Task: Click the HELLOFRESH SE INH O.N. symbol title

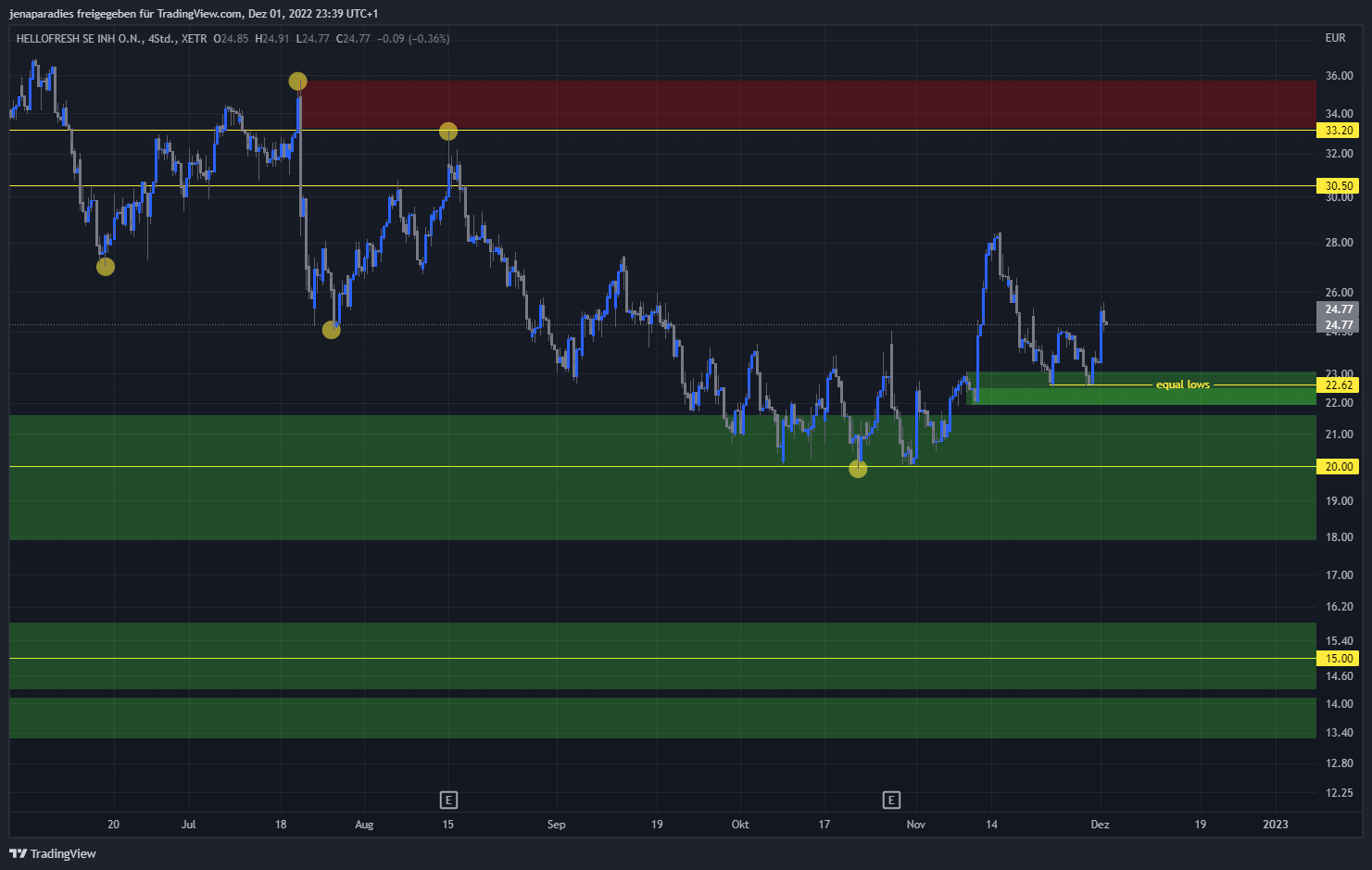Action: [x=80, y=39]
